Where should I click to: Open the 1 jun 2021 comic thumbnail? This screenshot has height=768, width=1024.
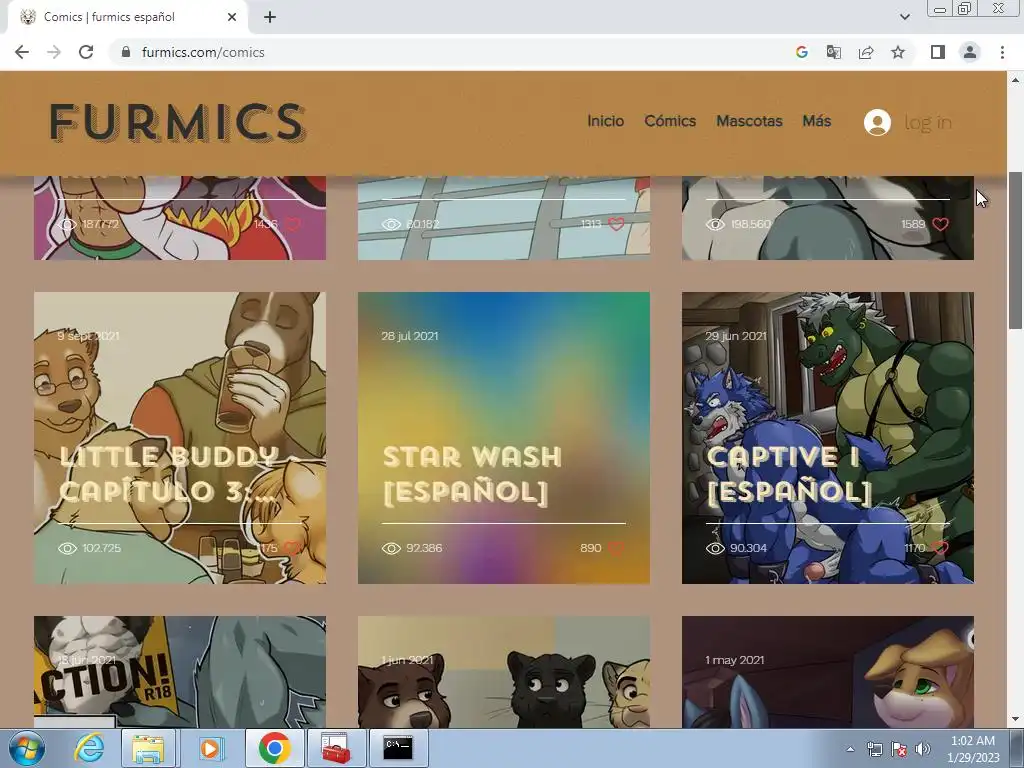point(504,672)
